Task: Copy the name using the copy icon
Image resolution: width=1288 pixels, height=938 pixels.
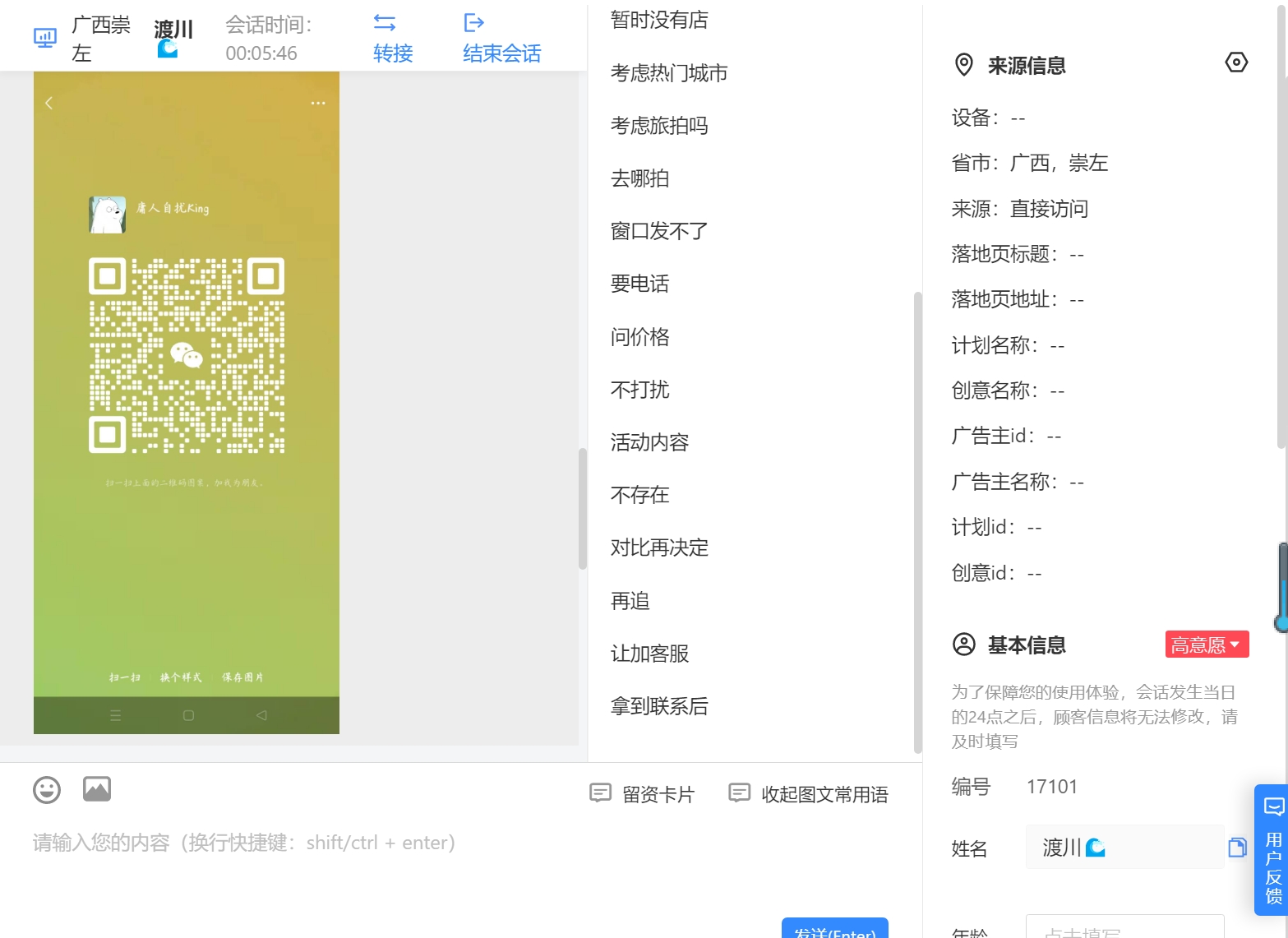Action: pyautogui.click(x=1237, y=848)
